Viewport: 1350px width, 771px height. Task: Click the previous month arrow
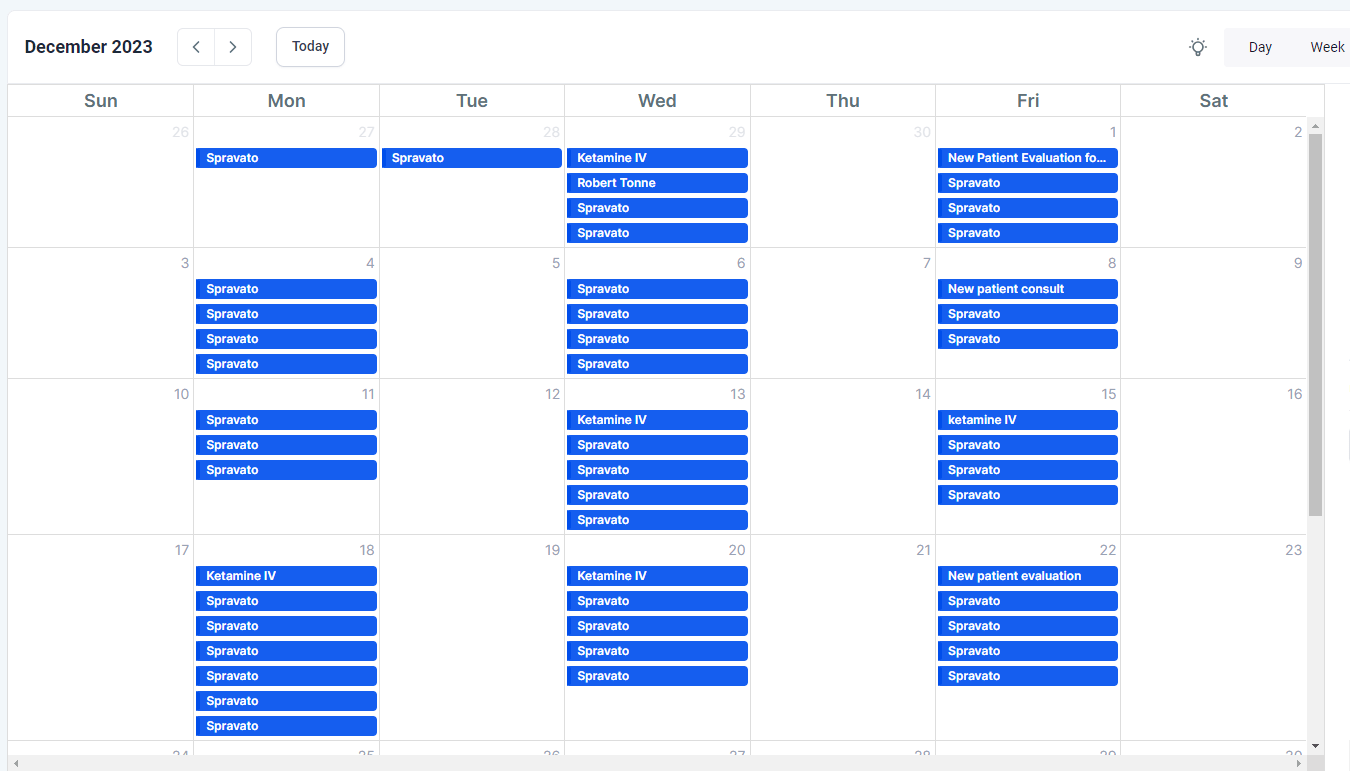tap(196, 47)
